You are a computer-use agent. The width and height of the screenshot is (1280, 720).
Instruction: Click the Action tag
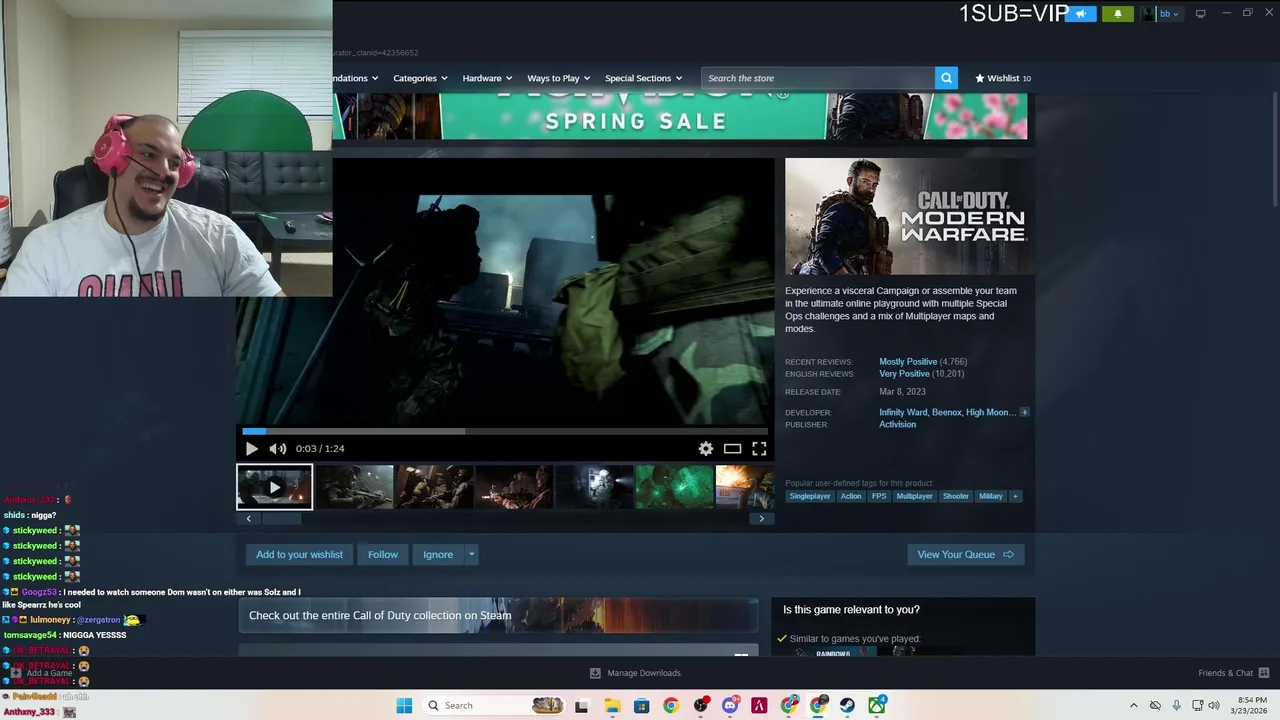(851, 496)
